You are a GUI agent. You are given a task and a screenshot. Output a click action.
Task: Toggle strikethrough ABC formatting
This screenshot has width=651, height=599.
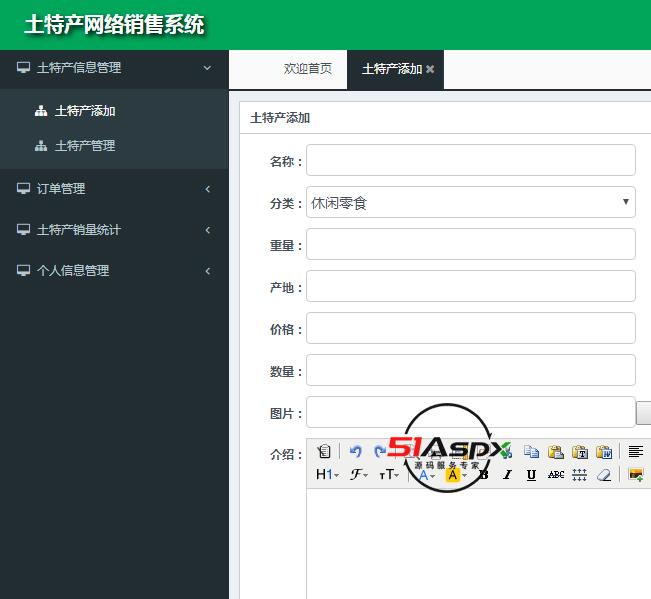[556, 474]
